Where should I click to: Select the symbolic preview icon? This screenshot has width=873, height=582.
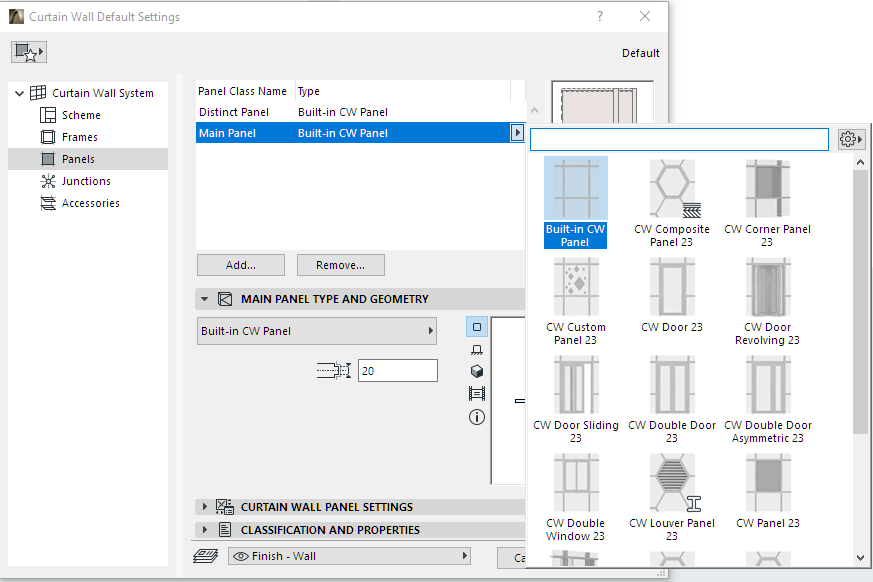click(x=477, y=327)
